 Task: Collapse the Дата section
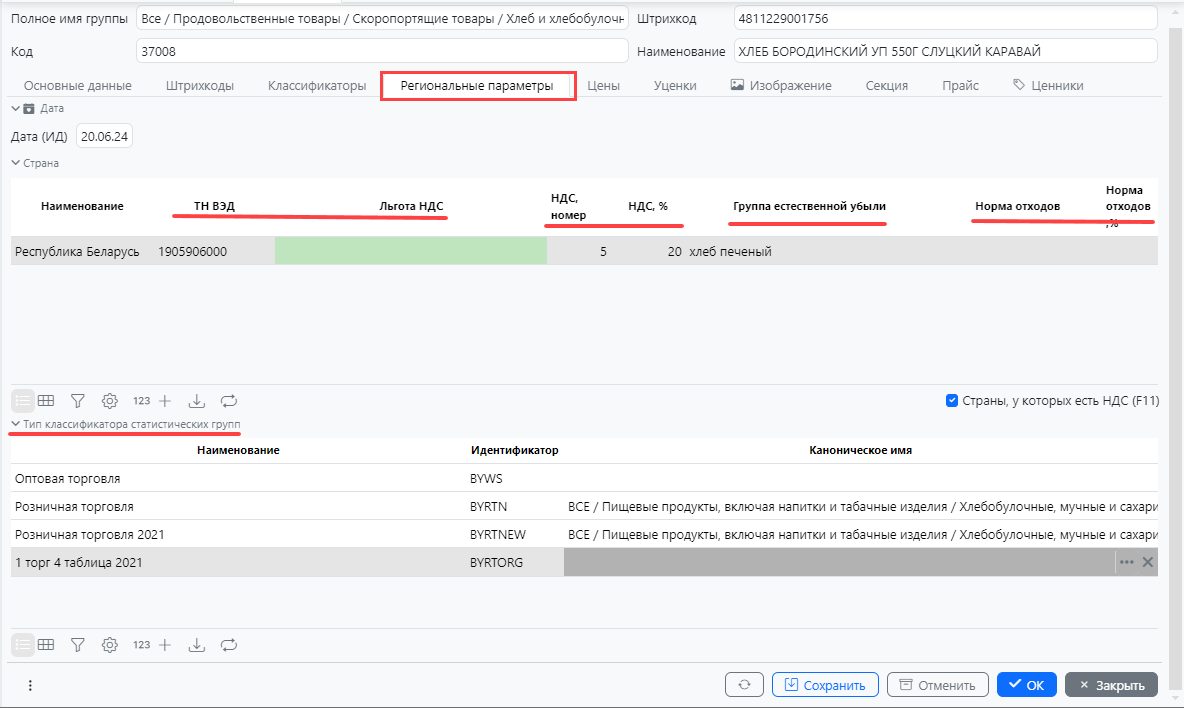pos(15,108)
